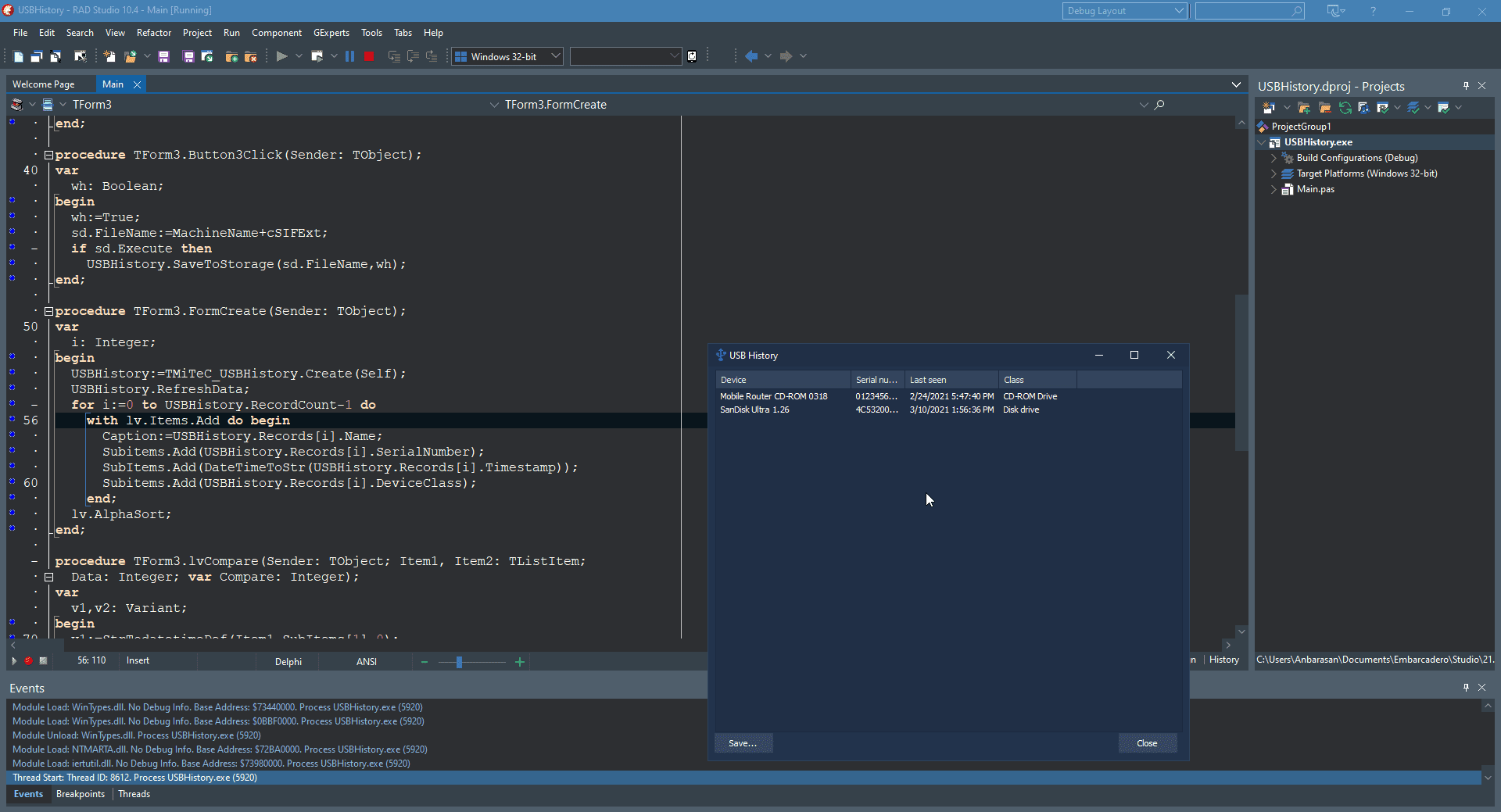Pause the running program from the toolbar
Image resolution: width=1501 pixels, height=812 pixels.
349,56
